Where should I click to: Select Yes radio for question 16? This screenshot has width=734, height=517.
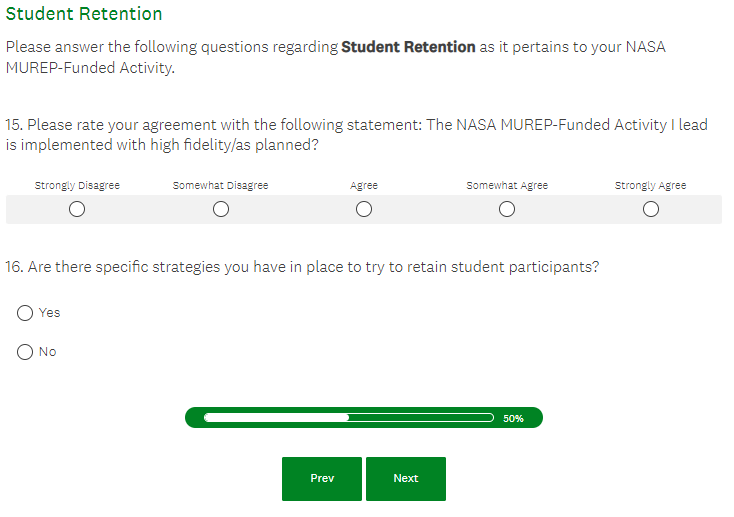pos(26,313)
